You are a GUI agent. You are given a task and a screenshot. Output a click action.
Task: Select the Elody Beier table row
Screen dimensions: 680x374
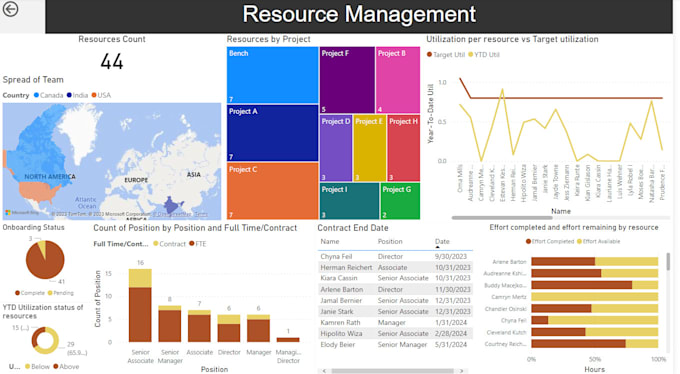pyautogui.click(x=395, y=344)
